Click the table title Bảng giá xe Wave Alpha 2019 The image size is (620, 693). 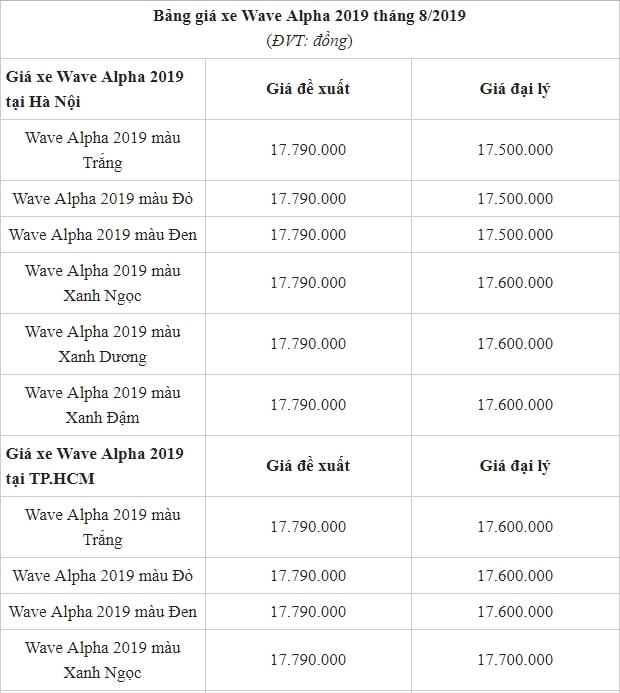(x=309, y=16)
